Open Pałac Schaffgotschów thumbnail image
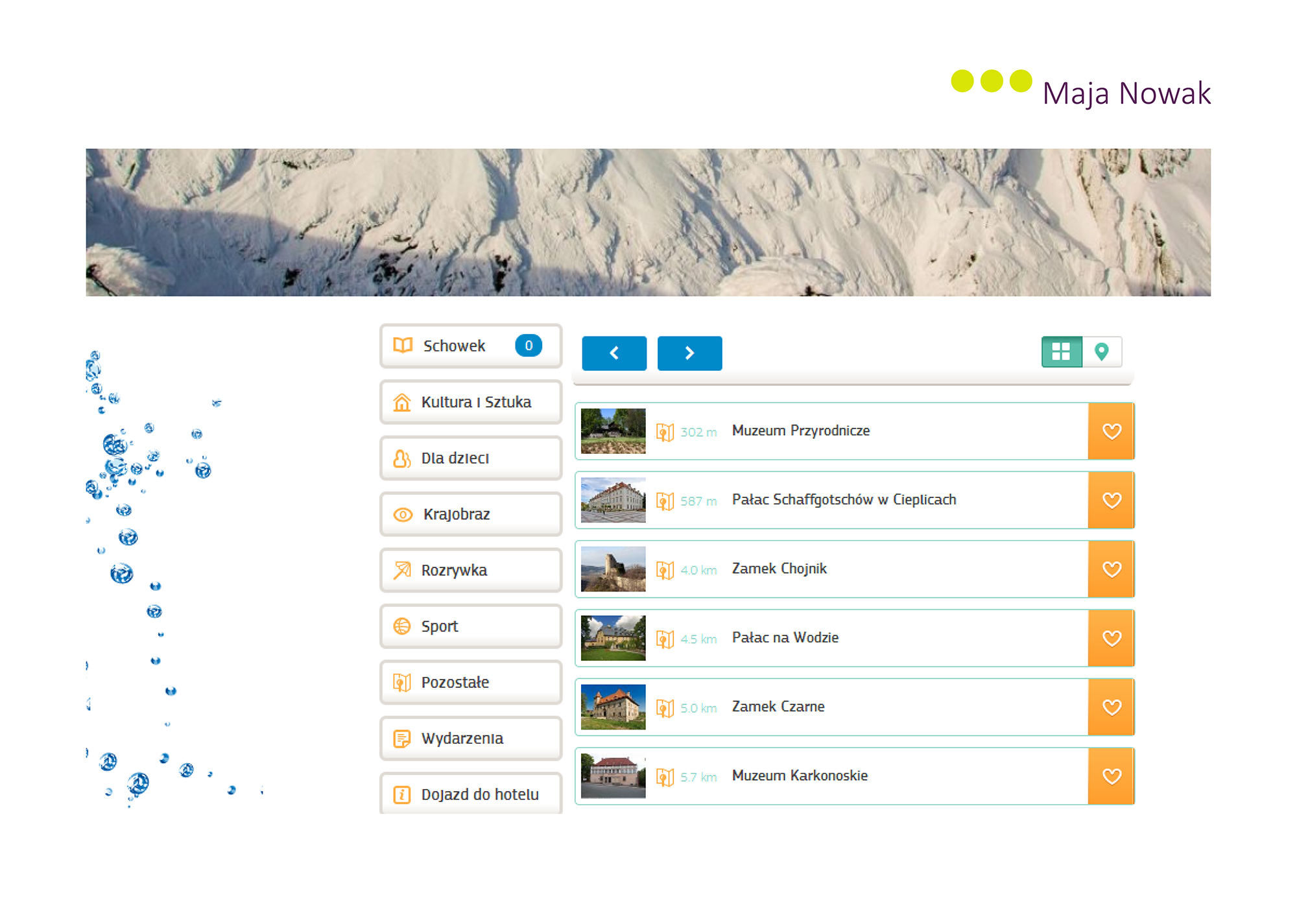Screen dimensions: 1297x924 [x=613, y=500]
